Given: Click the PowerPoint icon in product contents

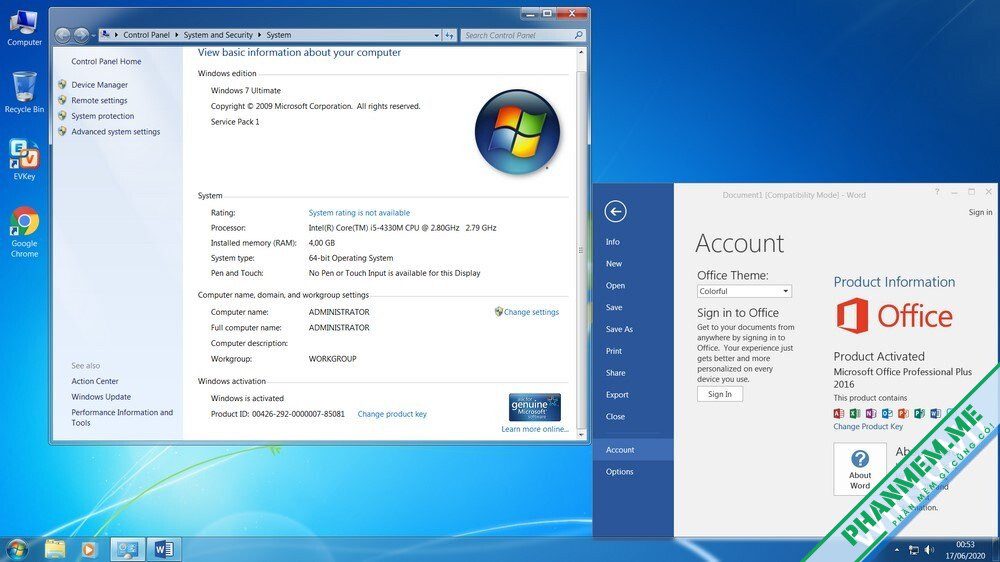Looking at the screenshot, I should [903, 413].
